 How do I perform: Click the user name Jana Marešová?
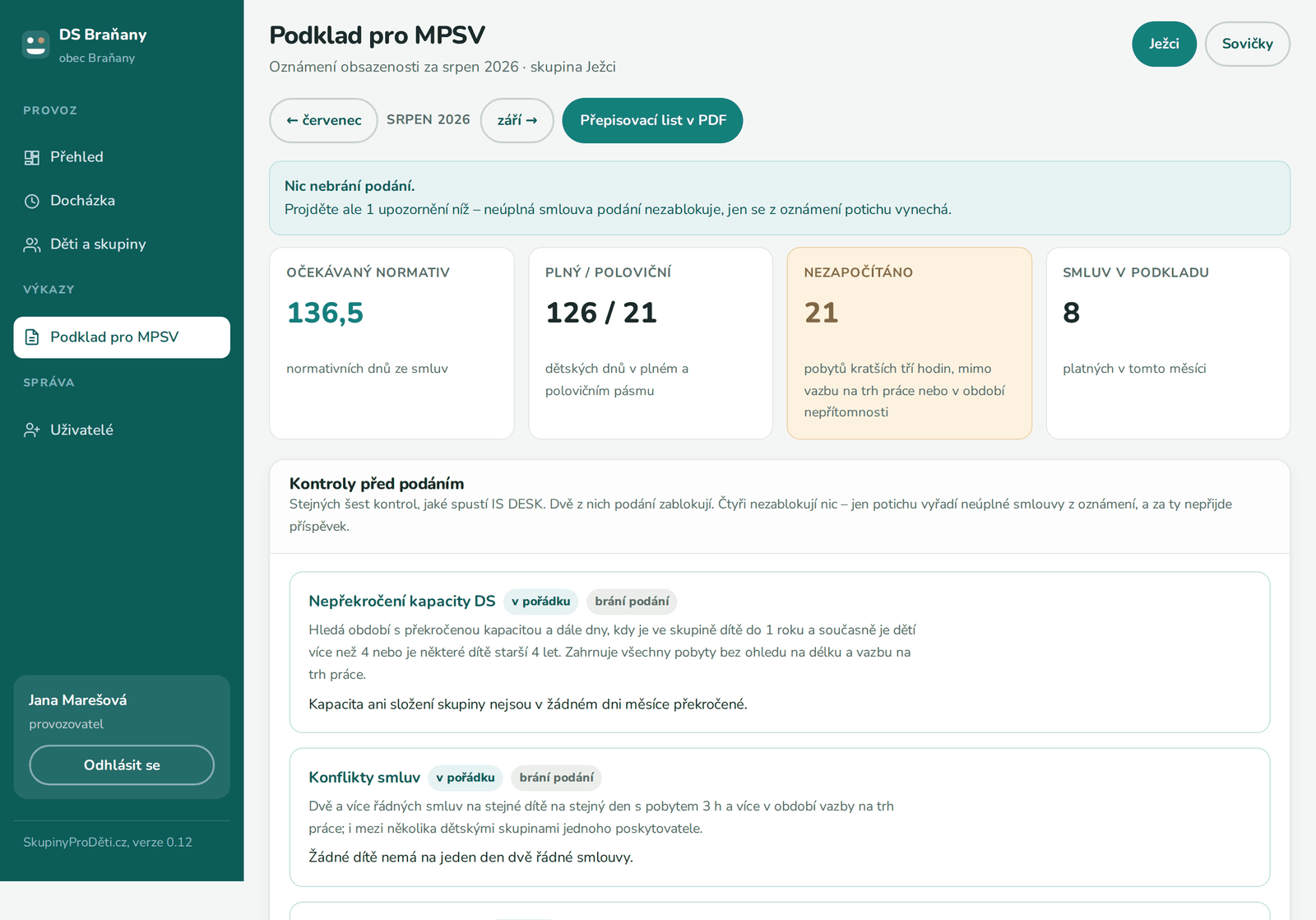coord(78,700)
